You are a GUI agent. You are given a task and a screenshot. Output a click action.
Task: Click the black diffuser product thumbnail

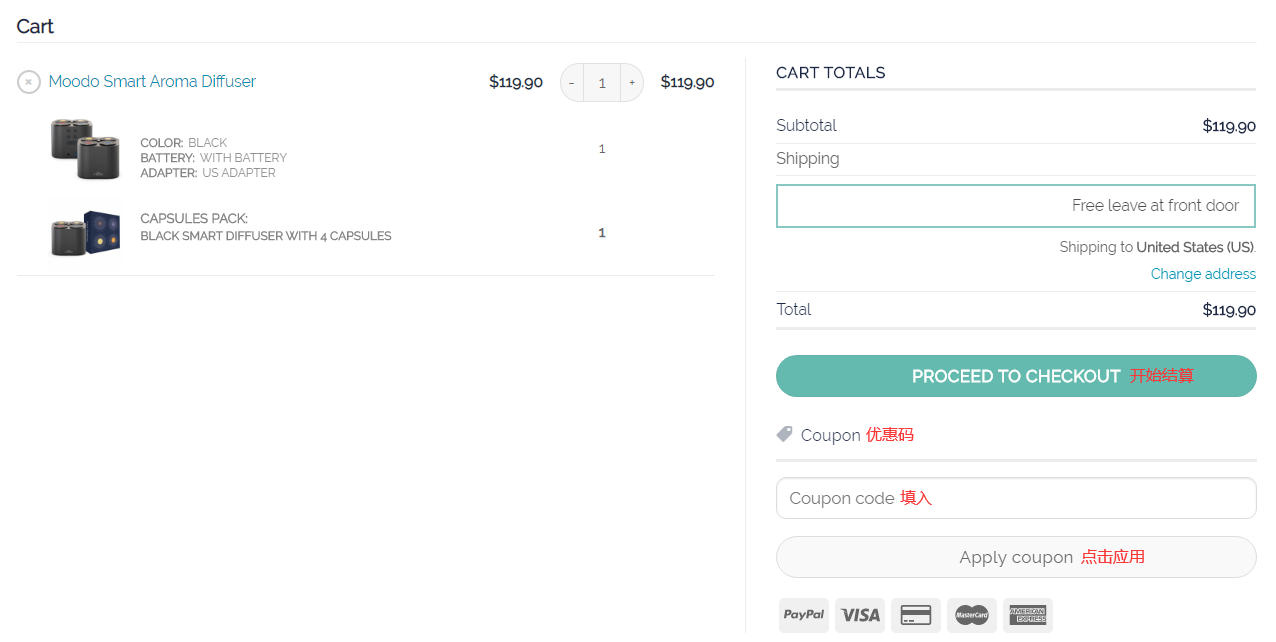click(85, 150)
